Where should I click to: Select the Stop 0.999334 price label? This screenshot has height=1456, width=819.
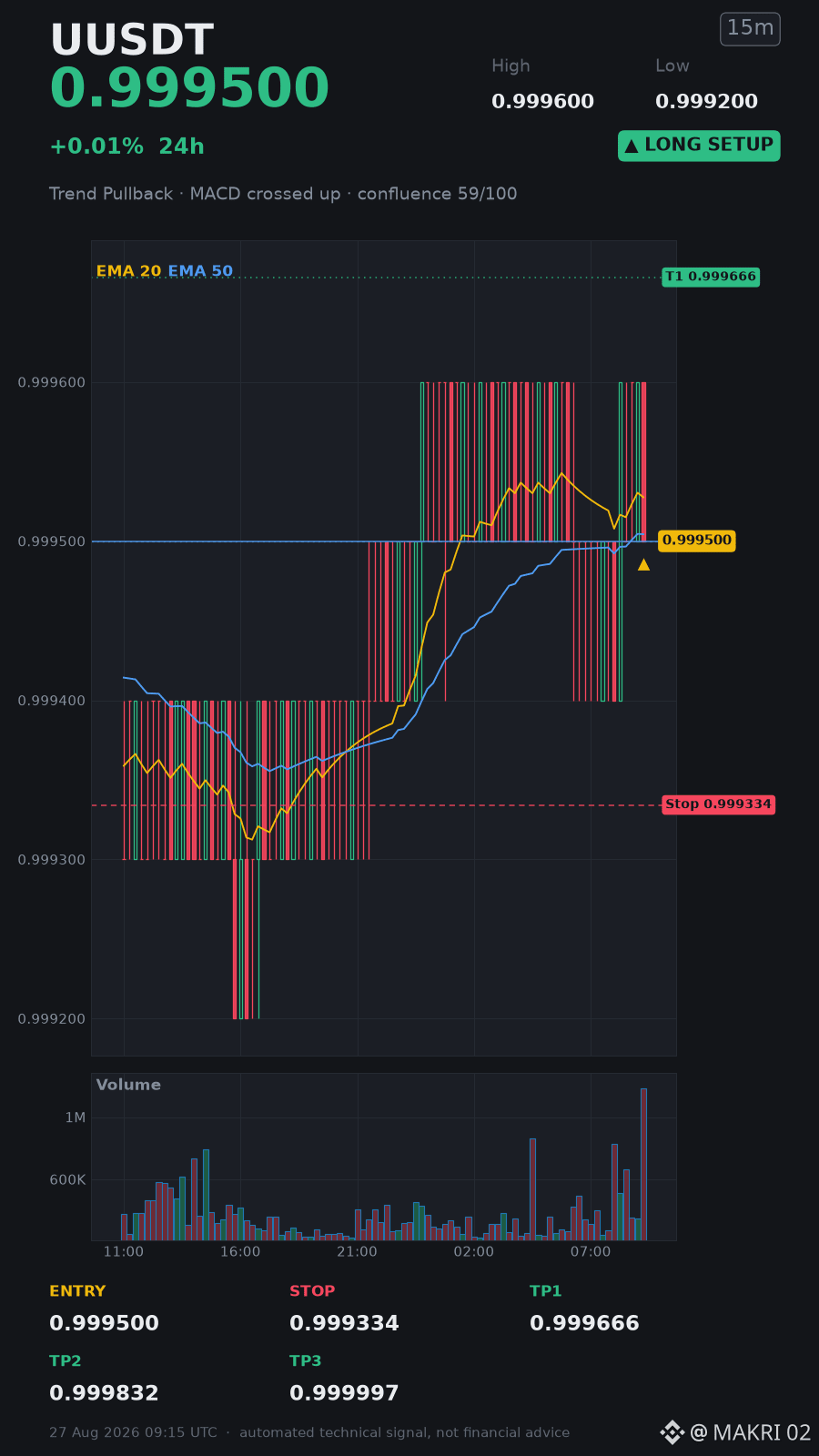point(718,804)
